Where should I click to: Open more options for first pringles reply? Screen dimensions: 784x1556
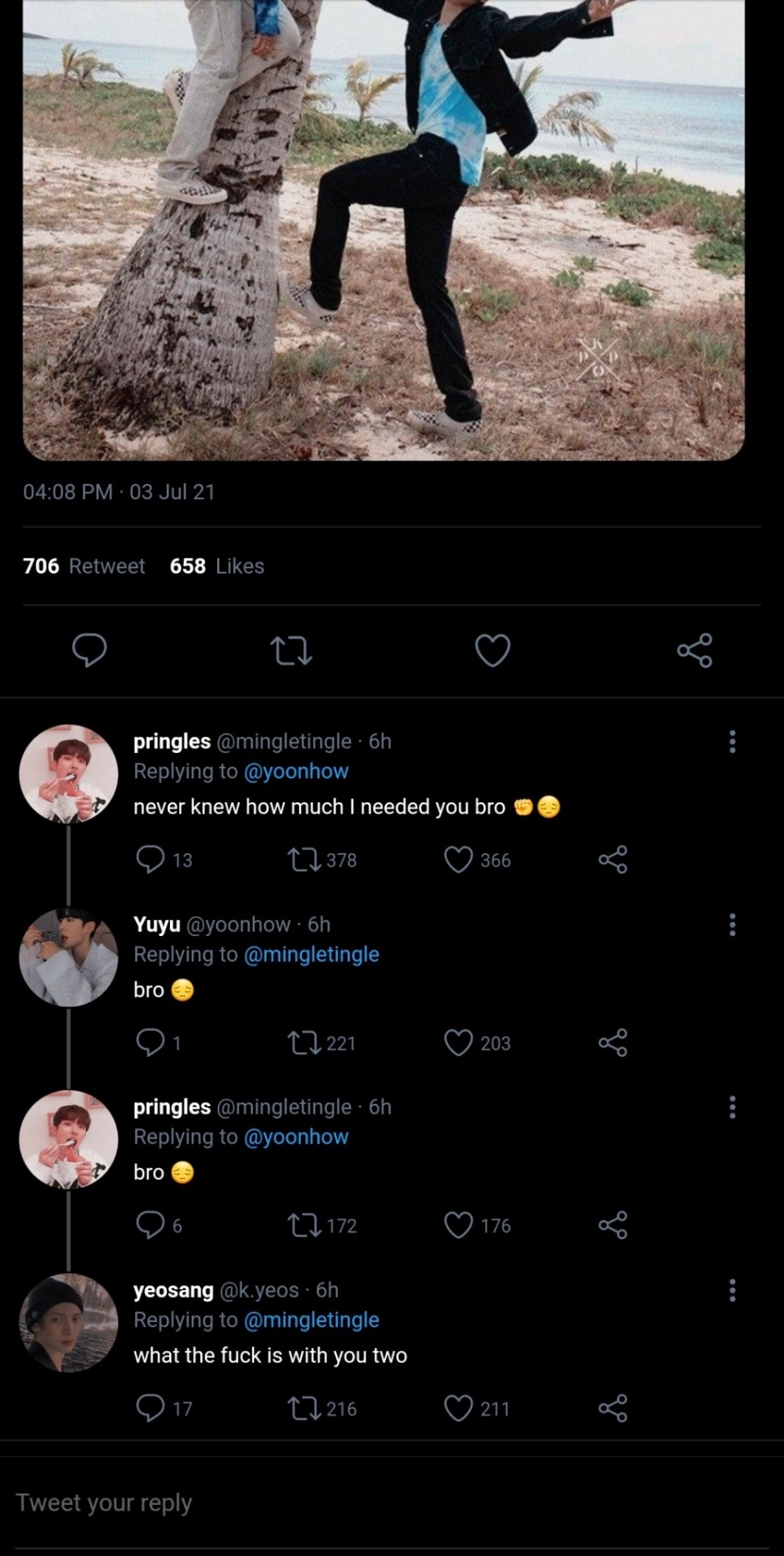[x=732, y=742]
